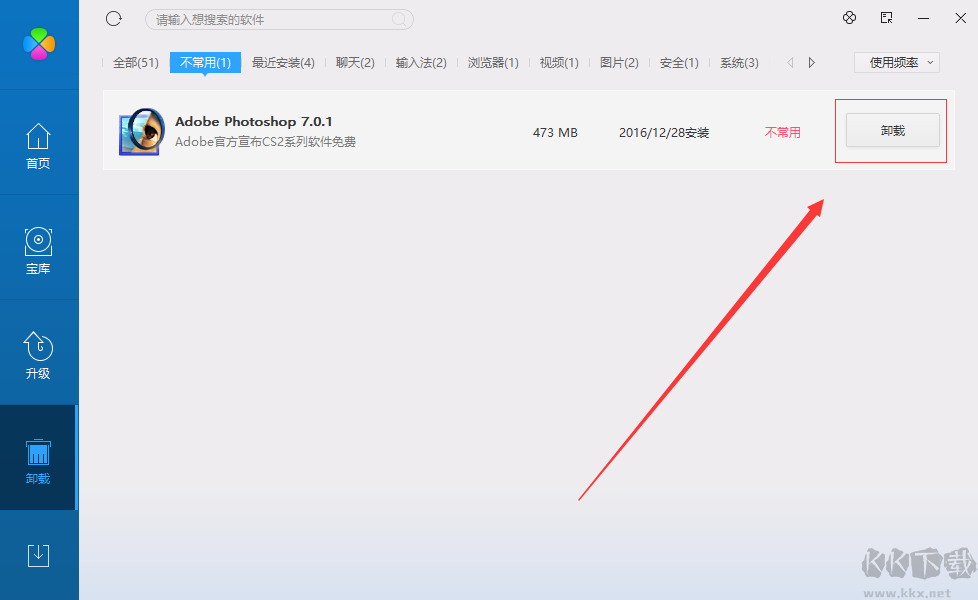This screenshot has height=600, width=978.
Task: Click the Adobe官方宣布CS2 description text
Action: click(x=265, y=142)
